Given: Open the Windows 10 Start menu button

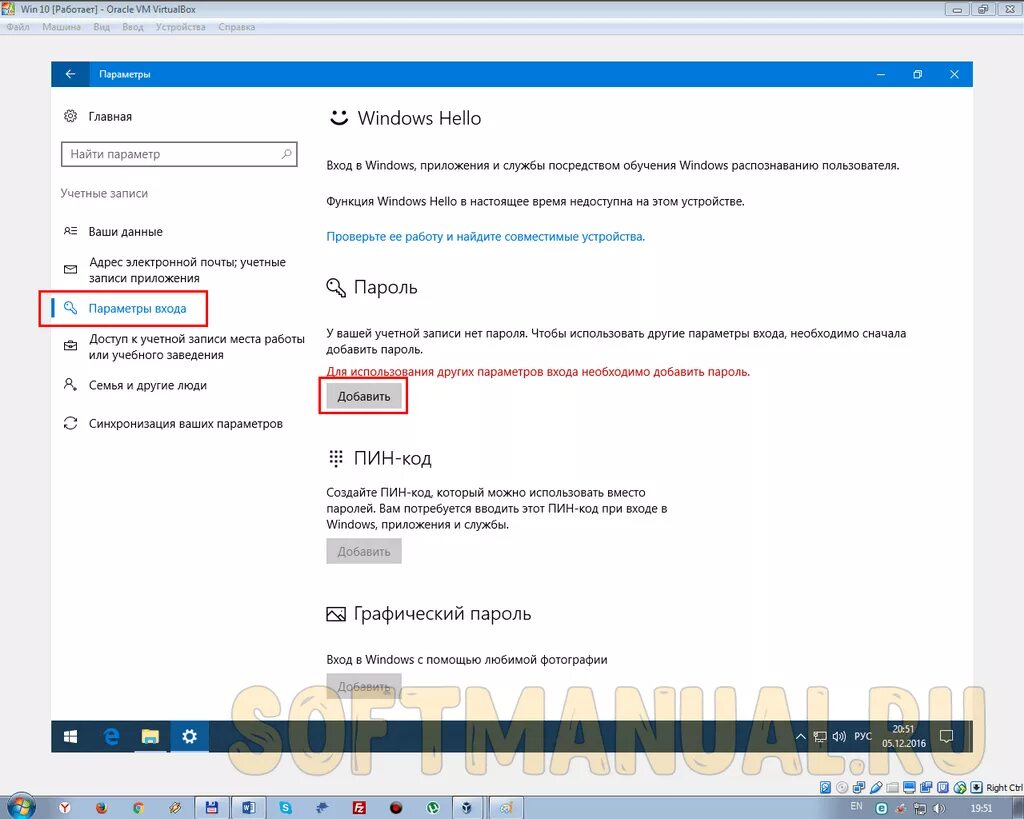Looking at the screenshot, I should point(71,737).
